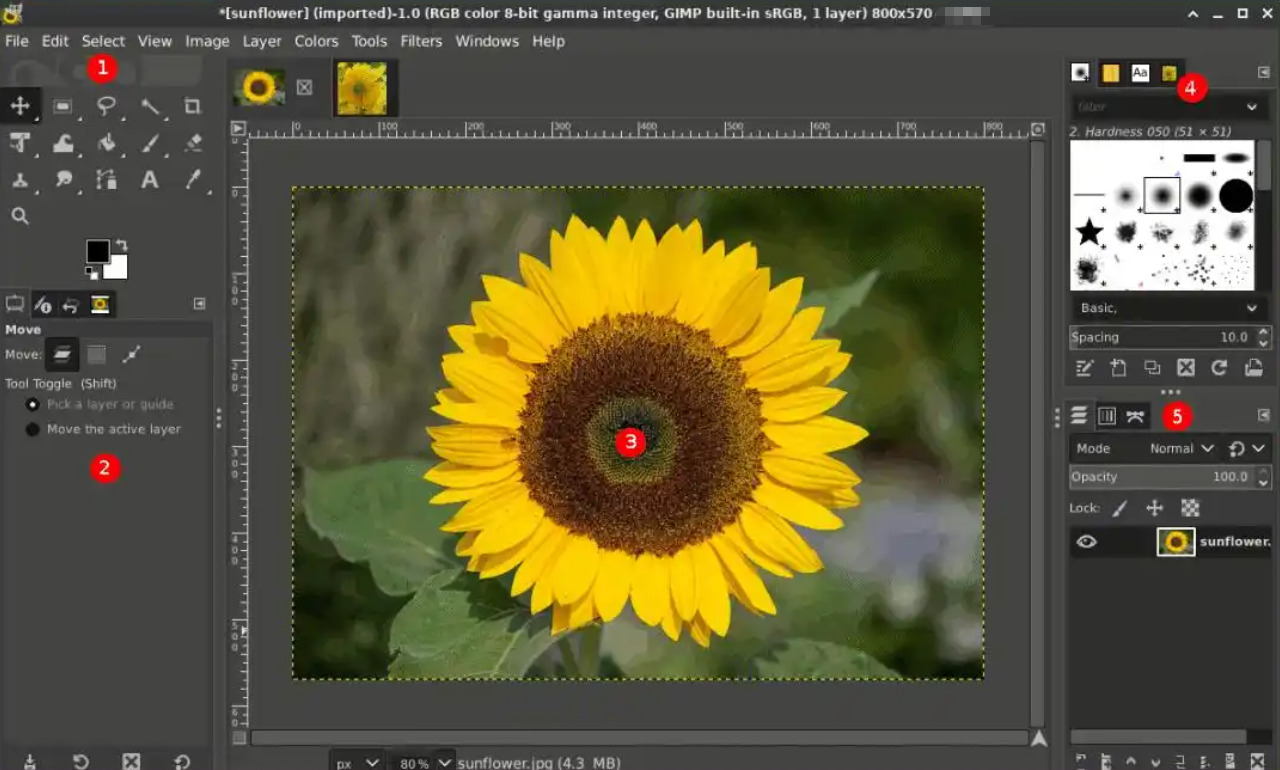Open brush as image

coord(1253,368)
